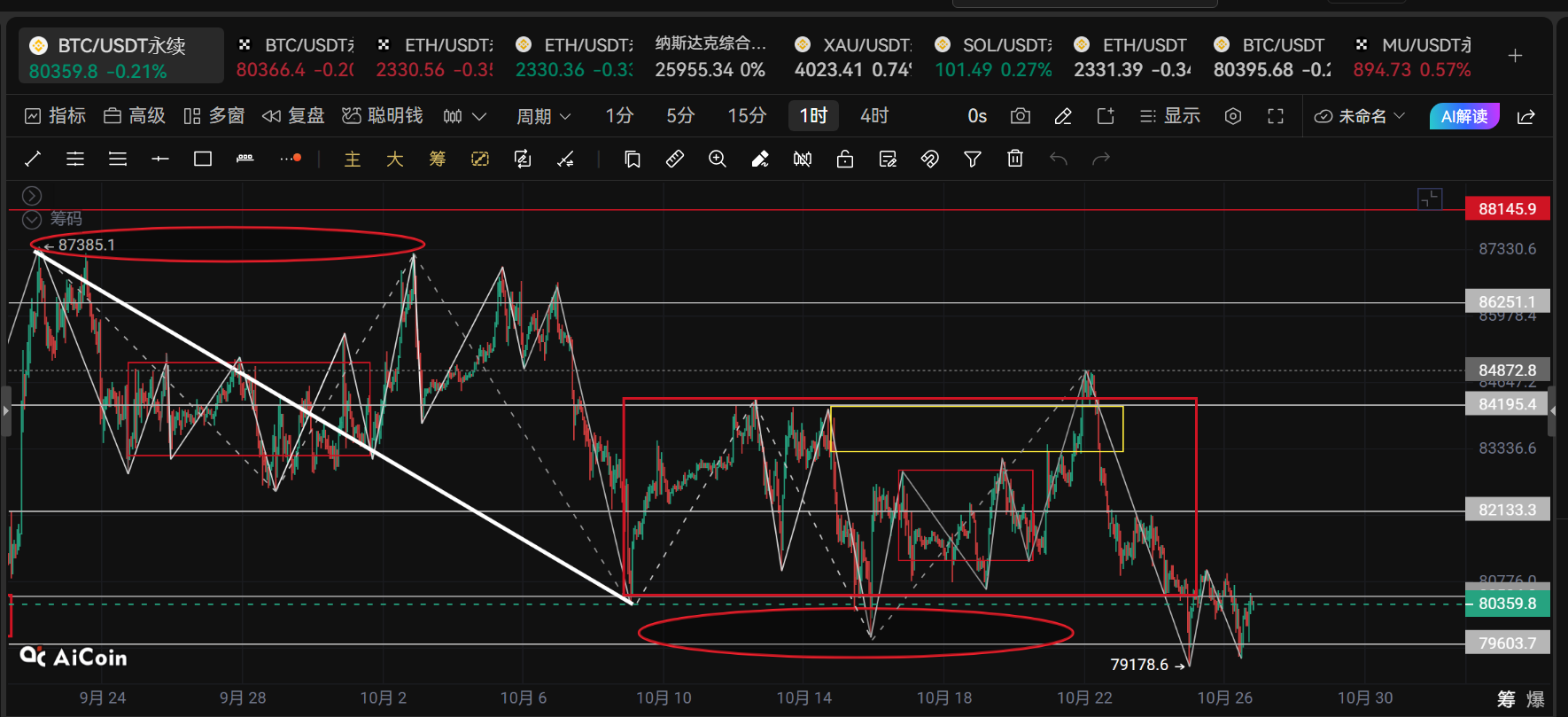Take a chart snapshot with camera icon
Screen dimensions: 1568x717
tap(1021, 116)
